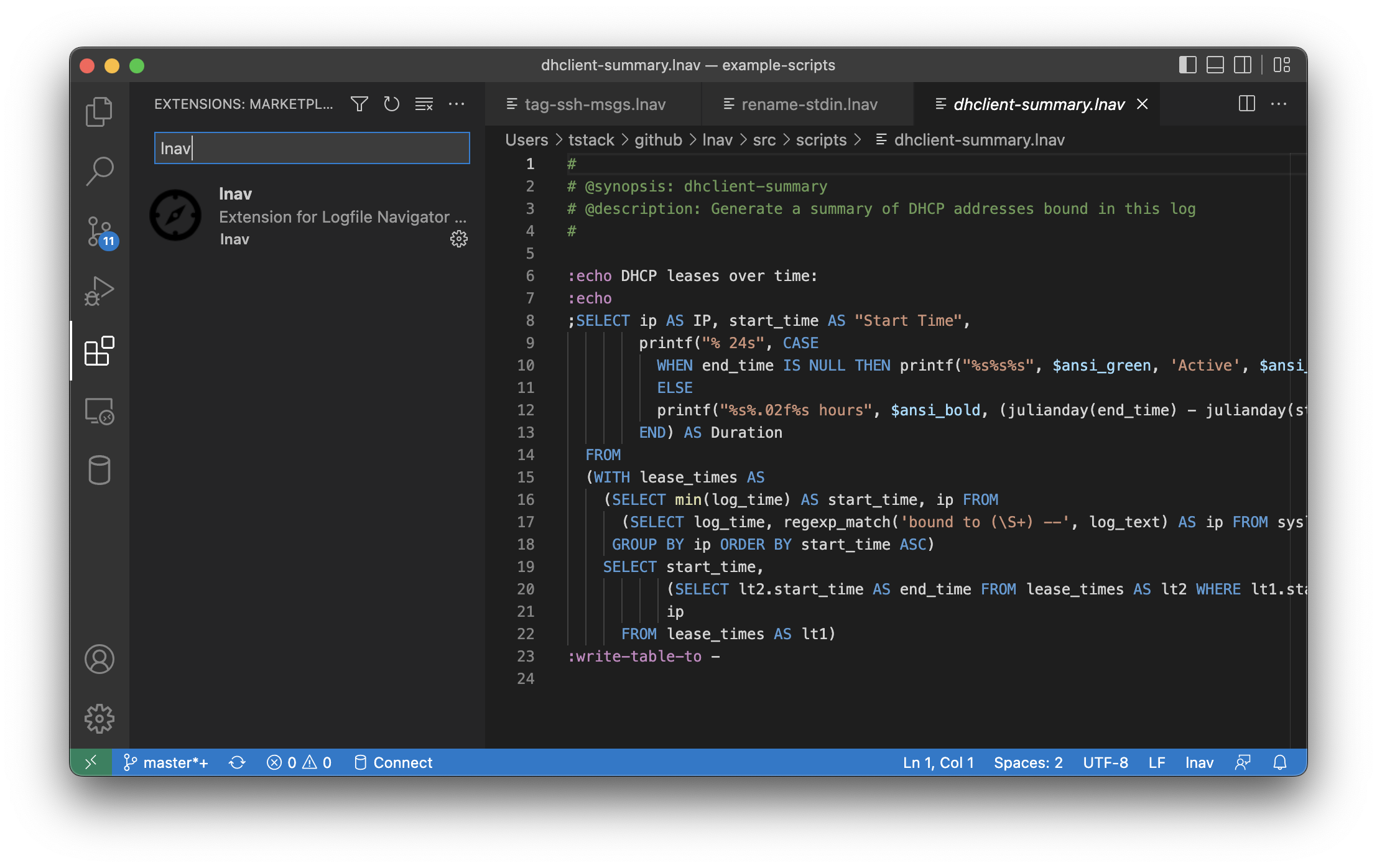Toggle the bottom panel visibility
The height and width of the screenshot is (868, 1377).
[x=1215, y=65]
